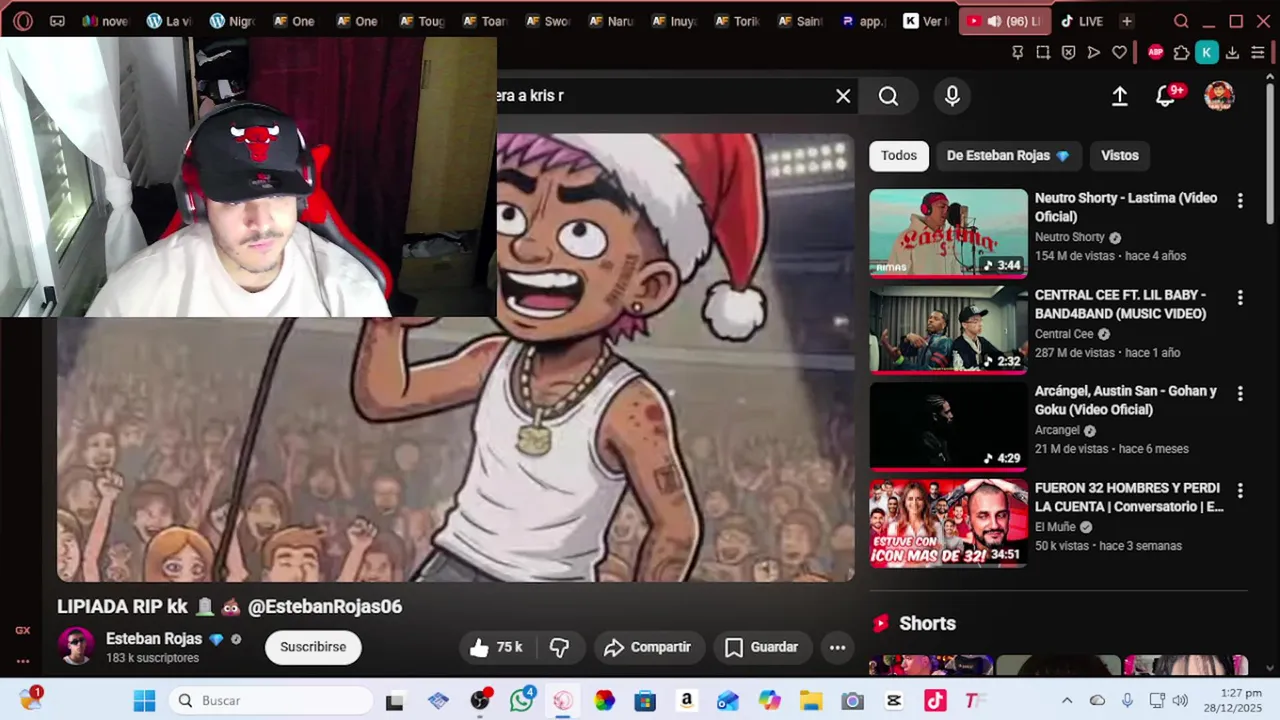Show hidden tray icons chevron
Image resolution: width=1280 pixels, height=720 pixels.
[1067, 701]
